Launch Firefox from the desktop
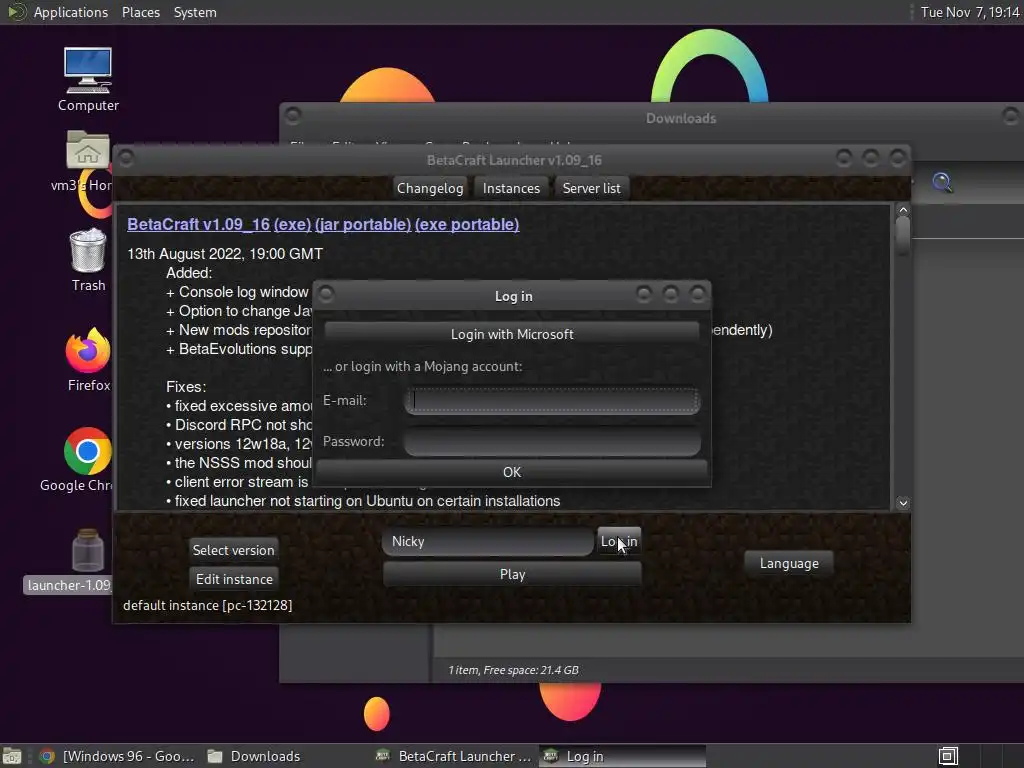 (x=88, y=359)
